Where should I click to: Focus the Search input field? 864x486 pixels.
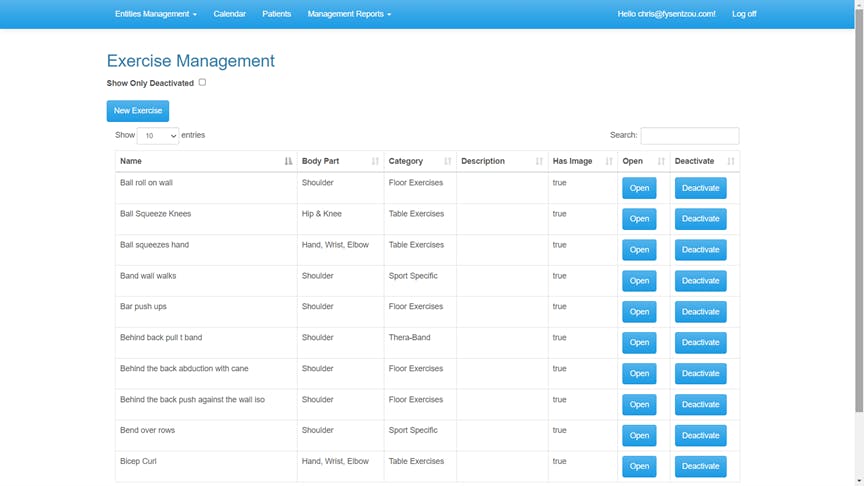[690, 136]
